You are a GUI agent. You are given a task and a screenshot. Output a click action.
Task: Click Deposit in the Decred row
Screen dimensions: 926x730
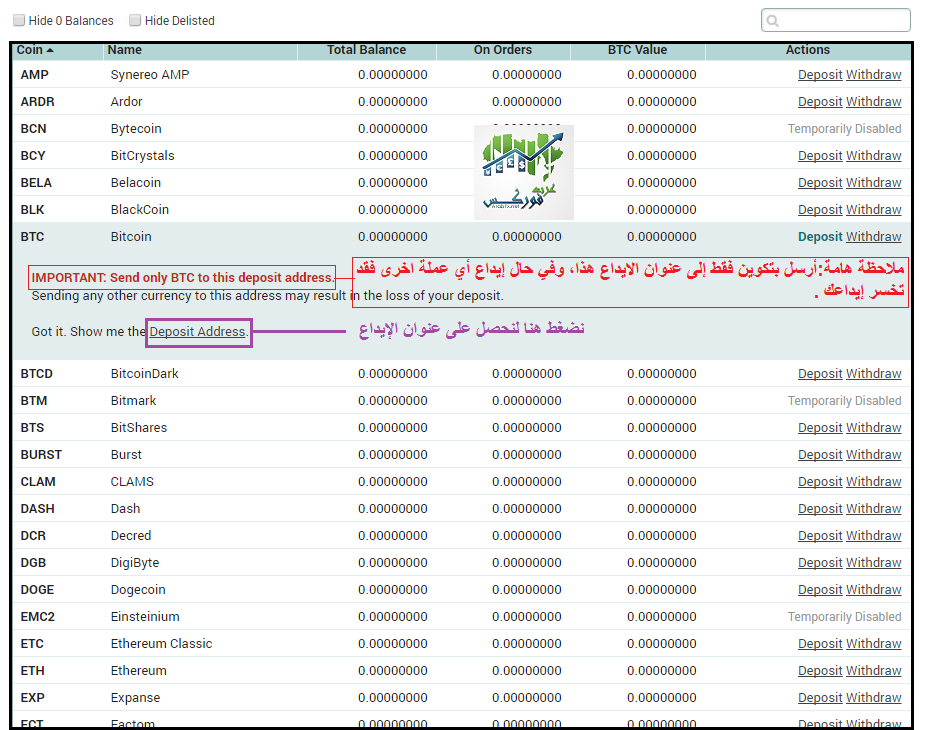tap(820, 536)
